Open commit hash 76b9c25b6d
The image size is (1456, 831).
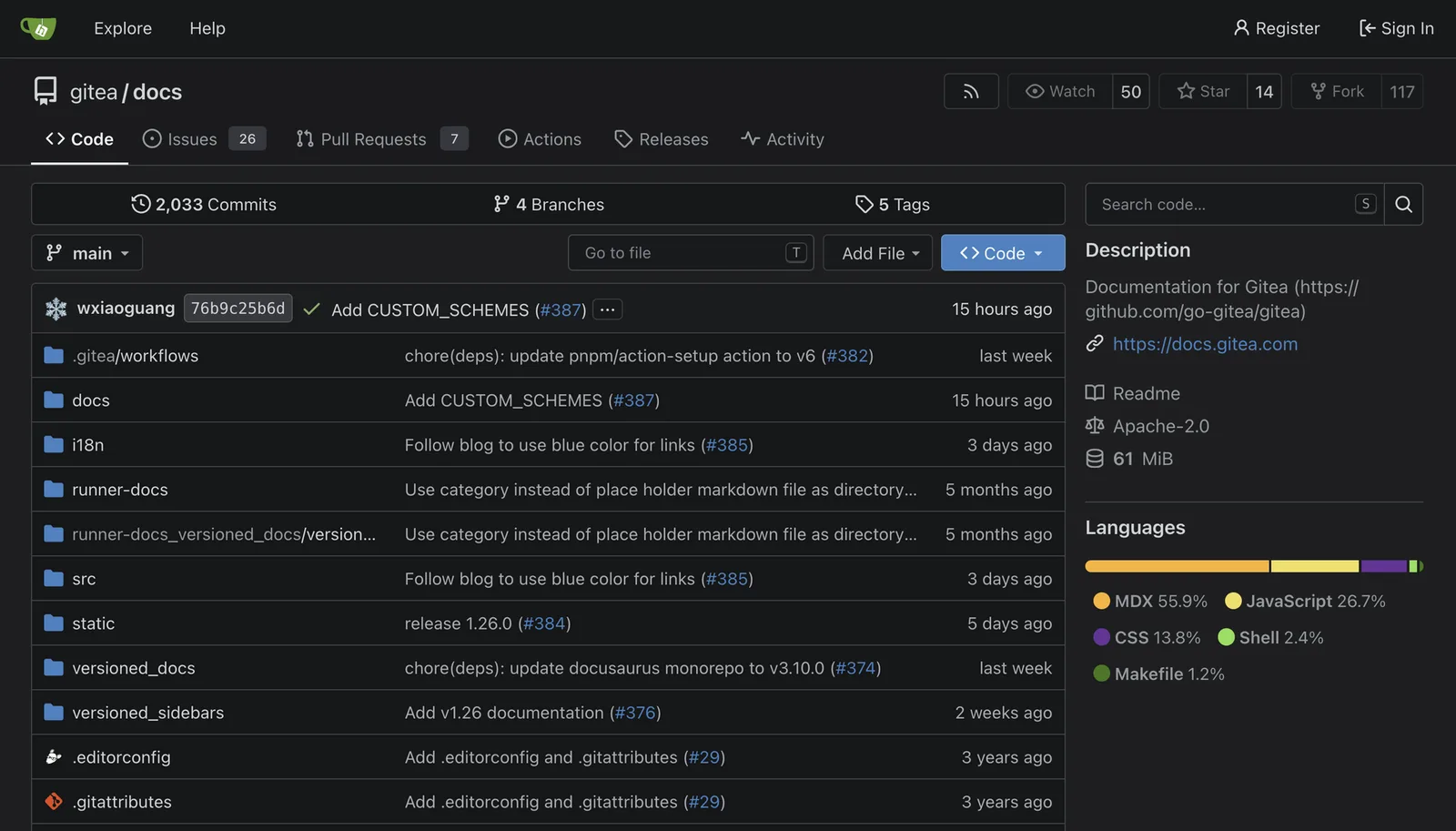pos(238,309)
